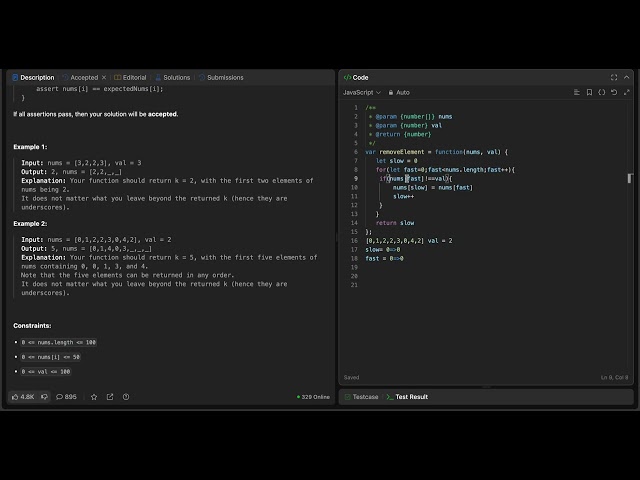Viewport: 640px width, 480px height.
Task: Reset code with the undo arrow icon
Action: coord(614,93)
